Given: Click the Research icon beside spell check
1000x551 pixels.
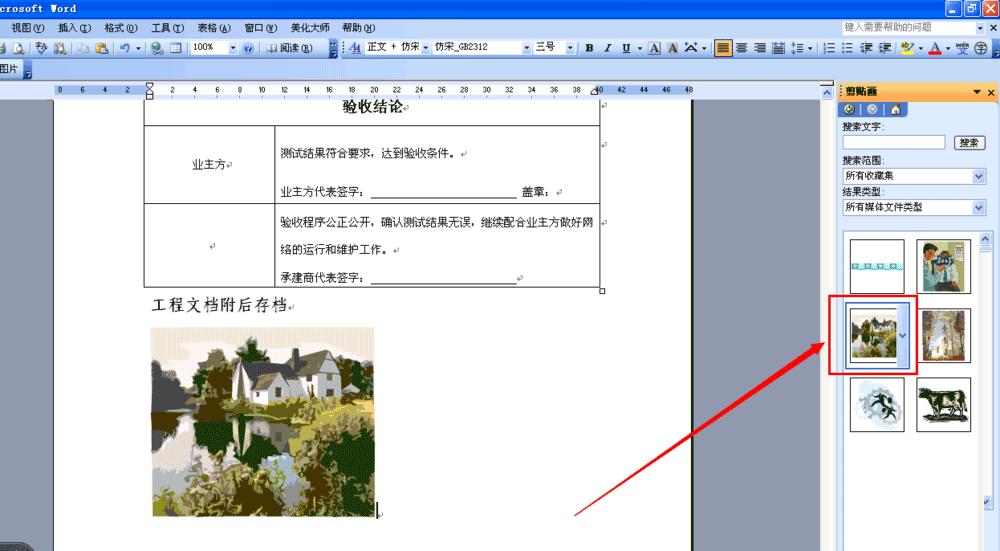Looking at the screenshot, I should click(60, 48).
